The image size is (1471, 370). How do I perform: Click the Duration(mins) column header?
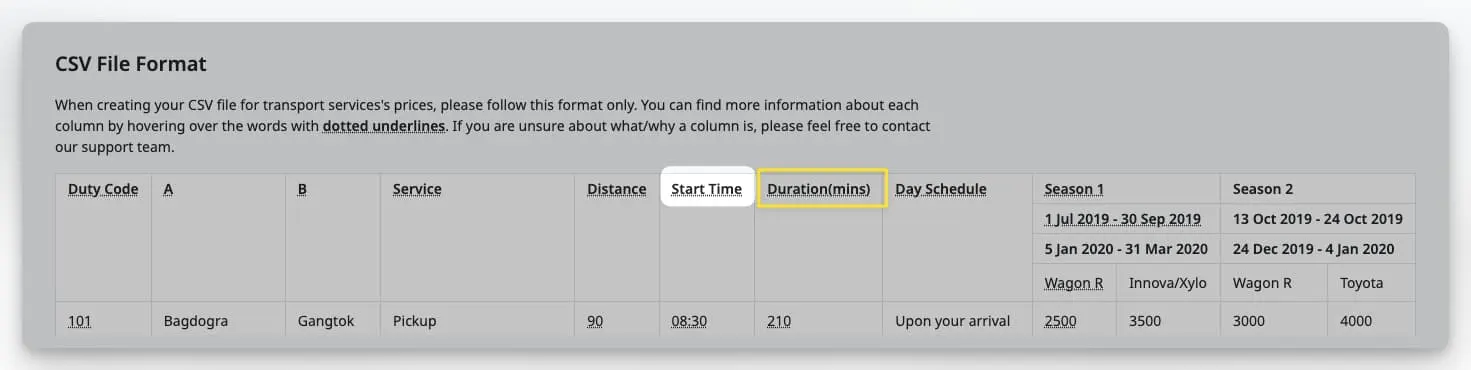pyautogui.click(x=819, y=189)
